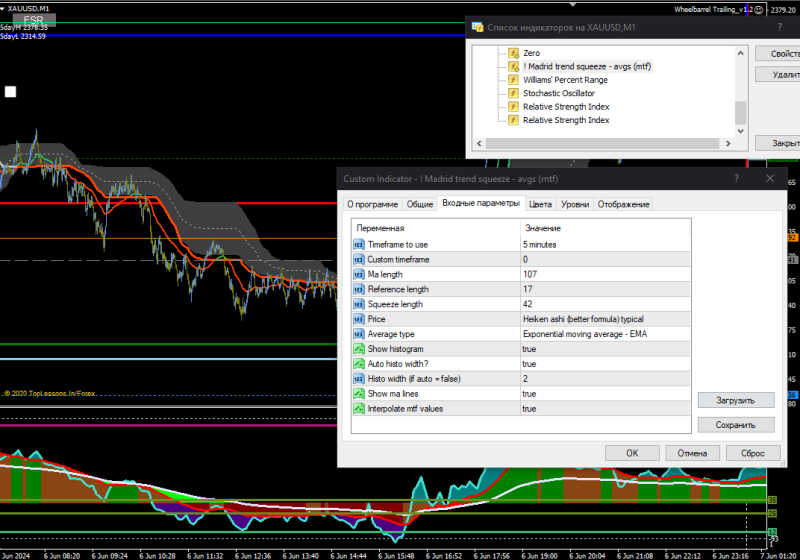Click the Williams' Percent Range indicator icon
The width and height of the screenshot is (800, 560).
coord(513,79)
